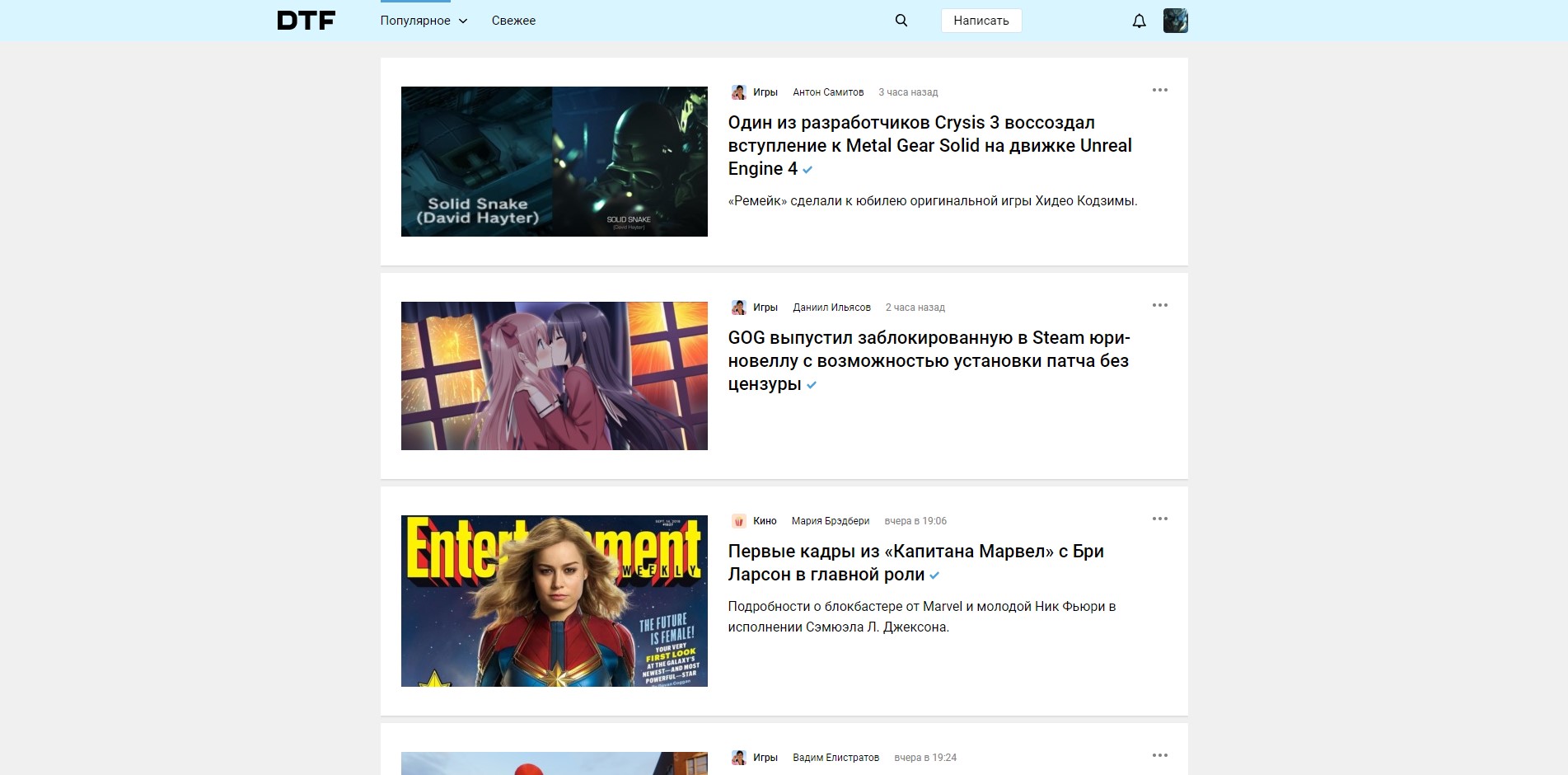Open the user profile avatar

(x=1176, y=21)
